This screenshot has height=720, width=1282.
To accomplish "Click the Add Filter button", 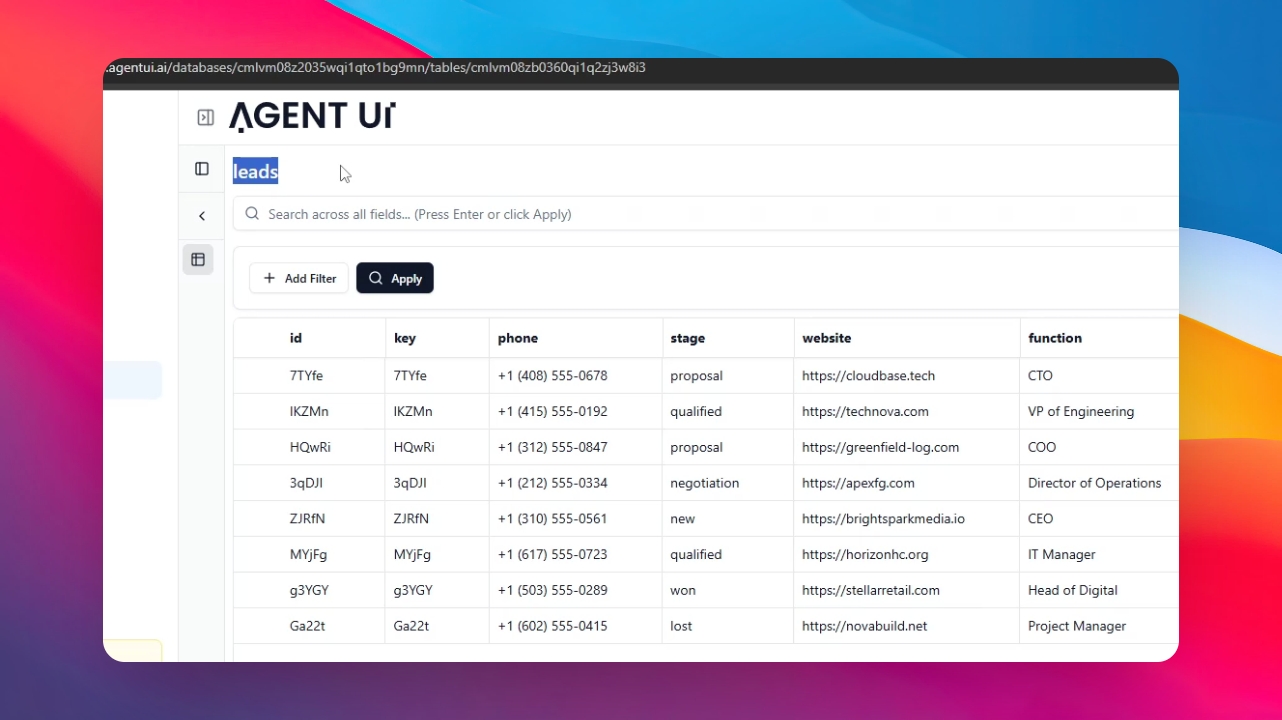I will (x=299, y=278).
